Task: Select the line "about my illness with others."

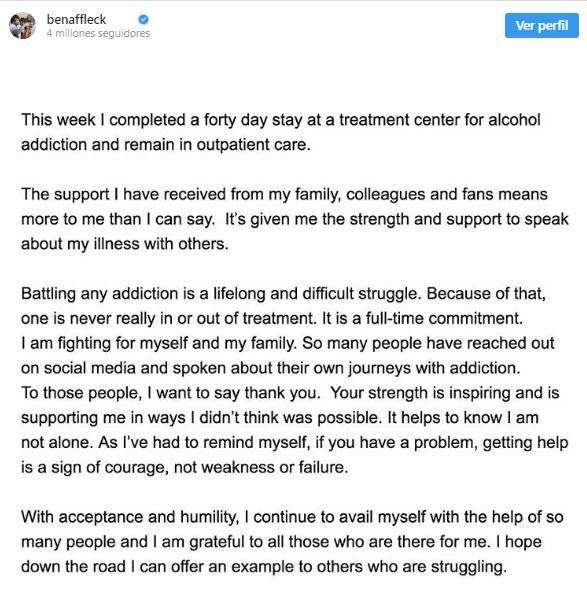Action: tap(125, 244)
